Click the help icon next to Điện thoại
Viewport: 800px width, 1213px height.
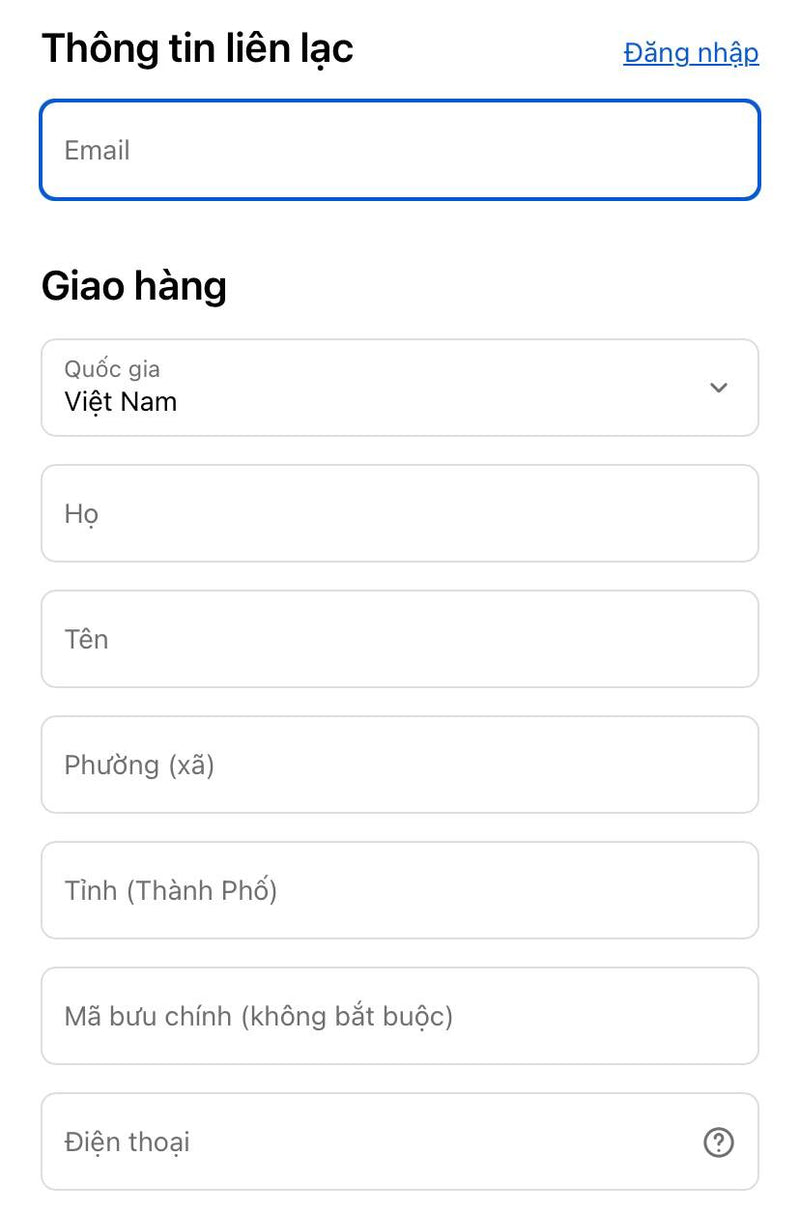(719, 1143)
